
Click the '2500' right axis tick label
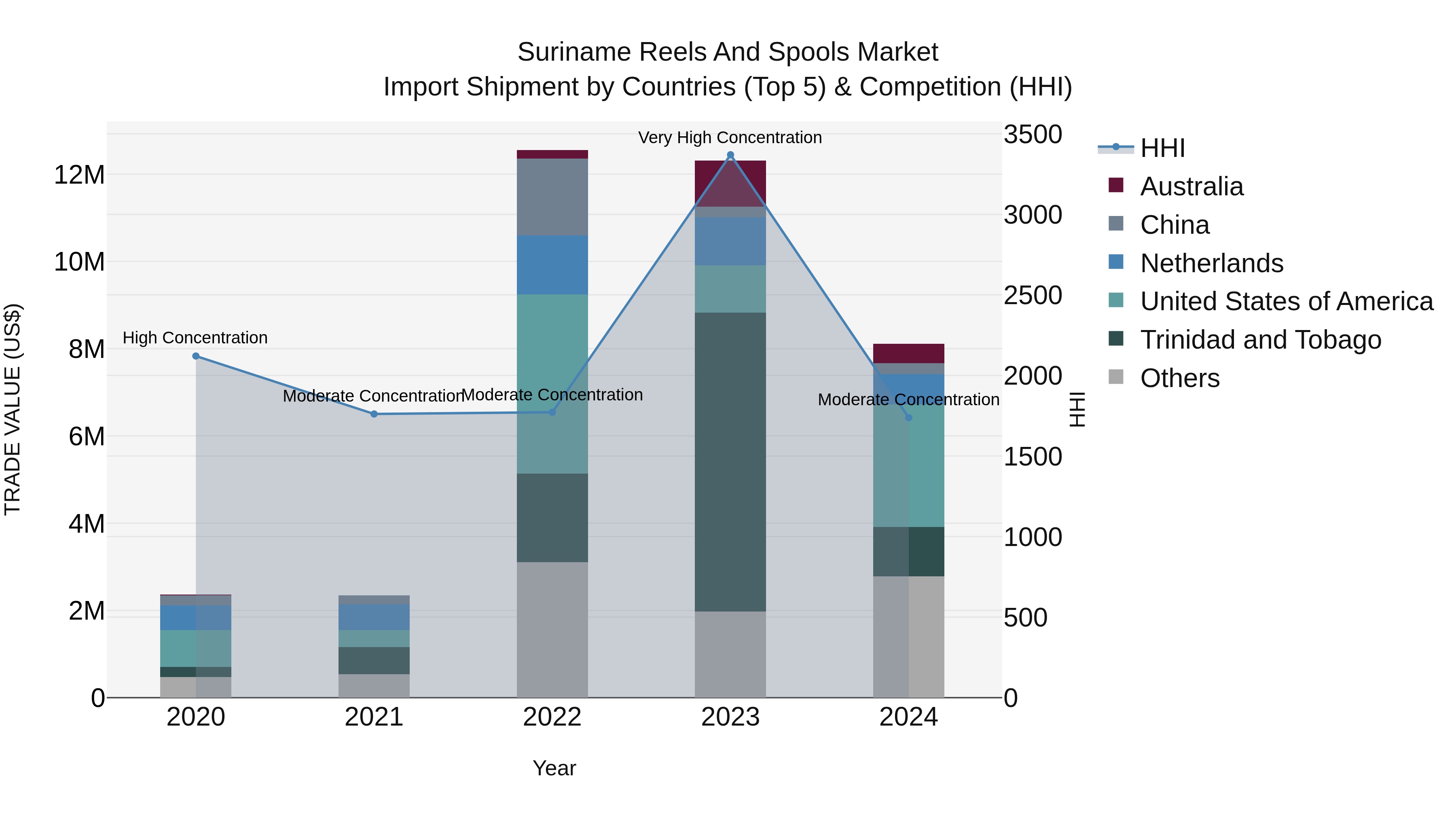coord(1033,295)
